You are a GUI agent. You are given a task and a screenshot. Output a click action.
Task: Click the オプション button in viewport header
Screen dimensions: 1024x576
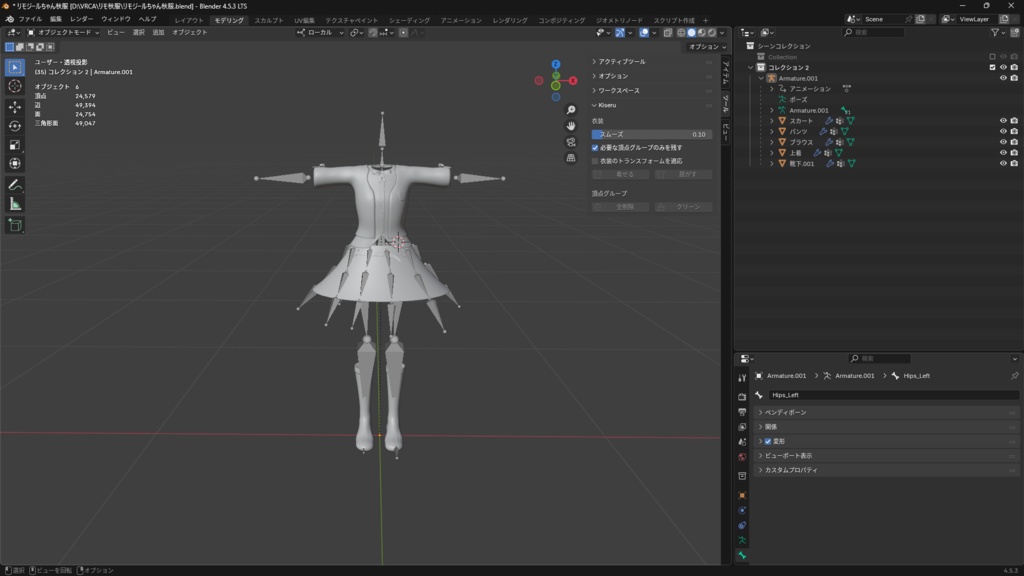(x=707, y=47)
